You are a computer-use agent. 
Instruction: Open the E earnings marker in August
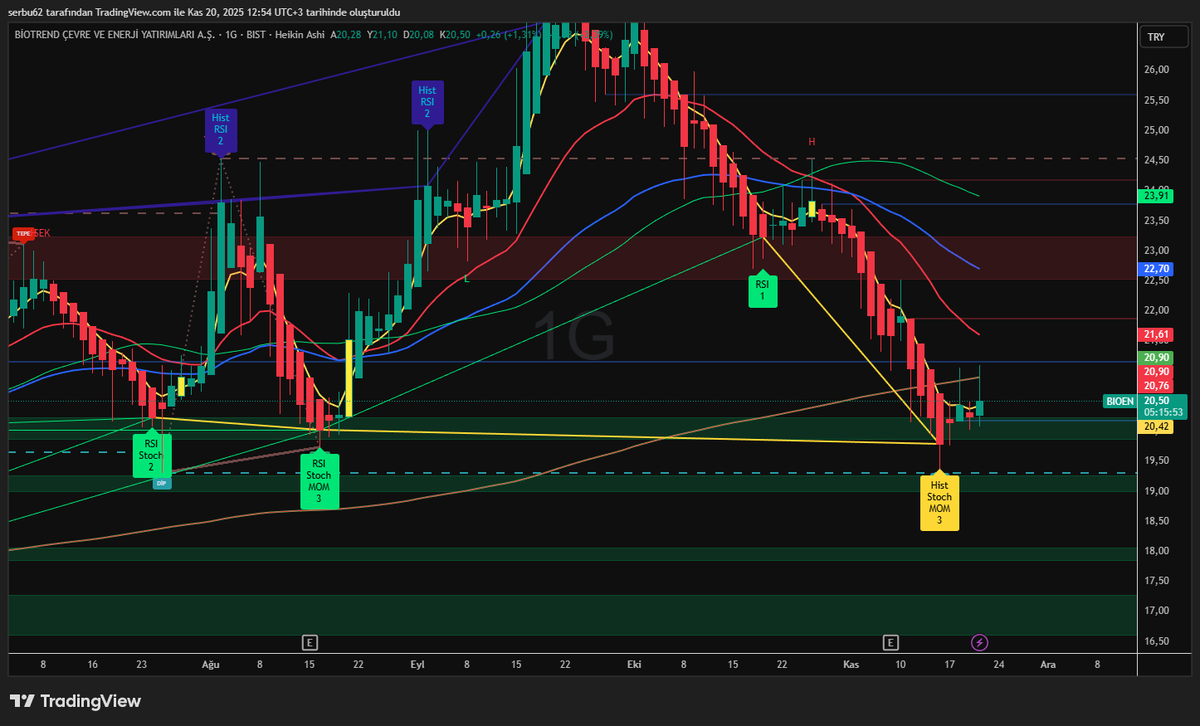(310, 642)
